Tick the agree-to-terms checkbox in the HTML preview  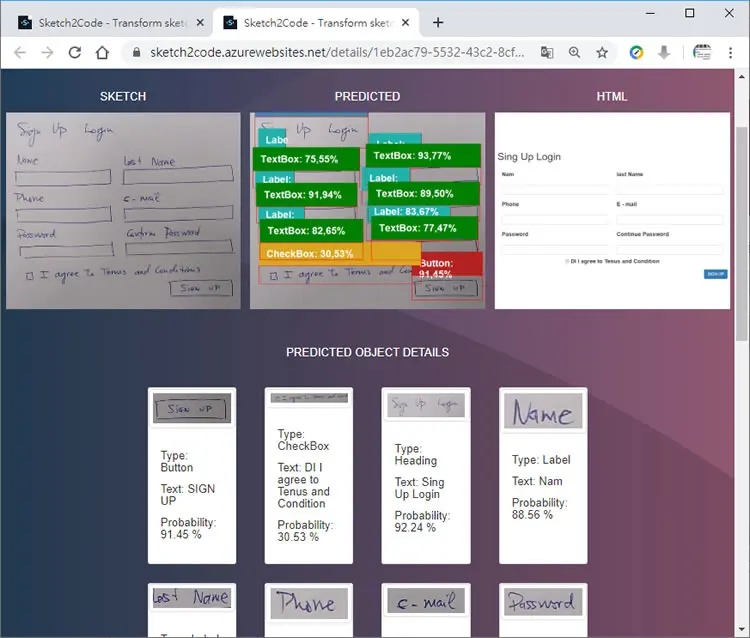tap(567, 262)
